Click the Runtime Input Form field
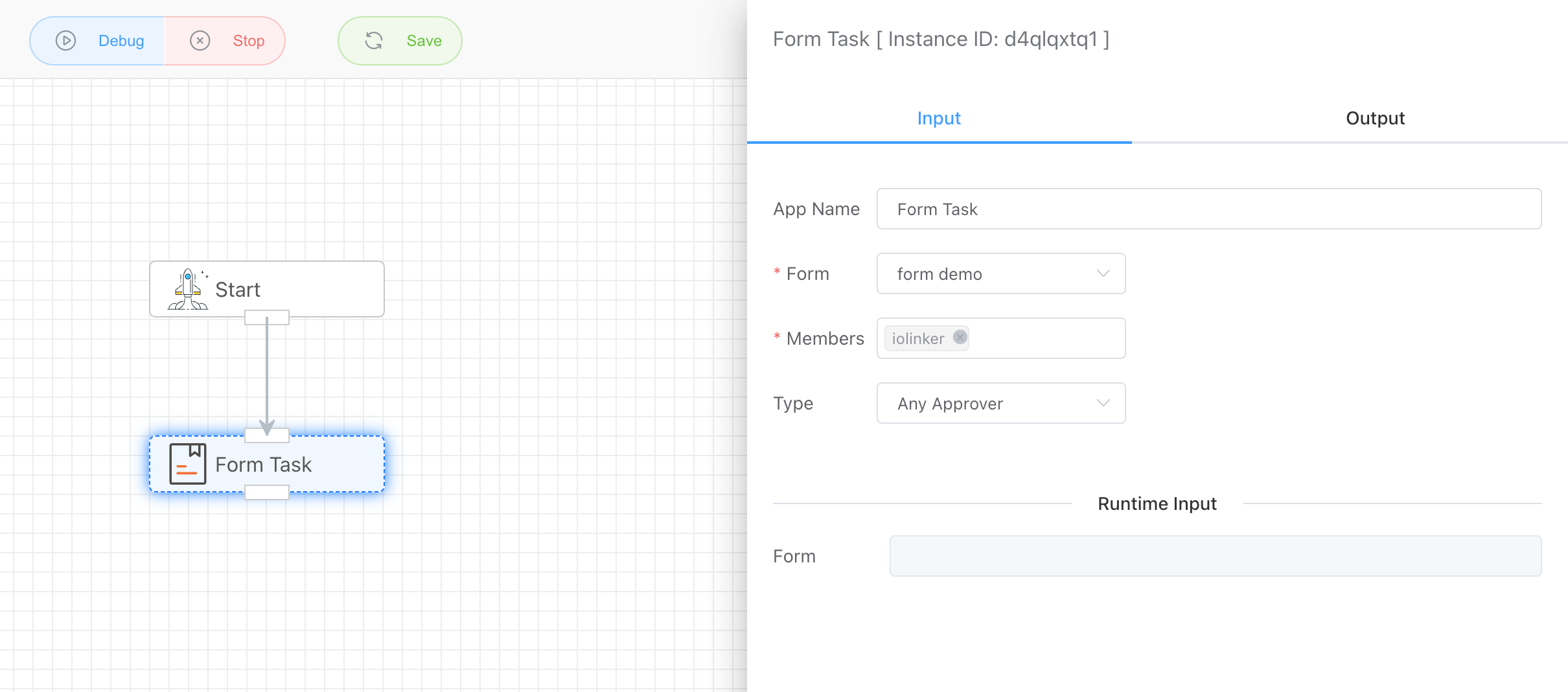This screenshot has width=1568, height=692. (1215, 556)
